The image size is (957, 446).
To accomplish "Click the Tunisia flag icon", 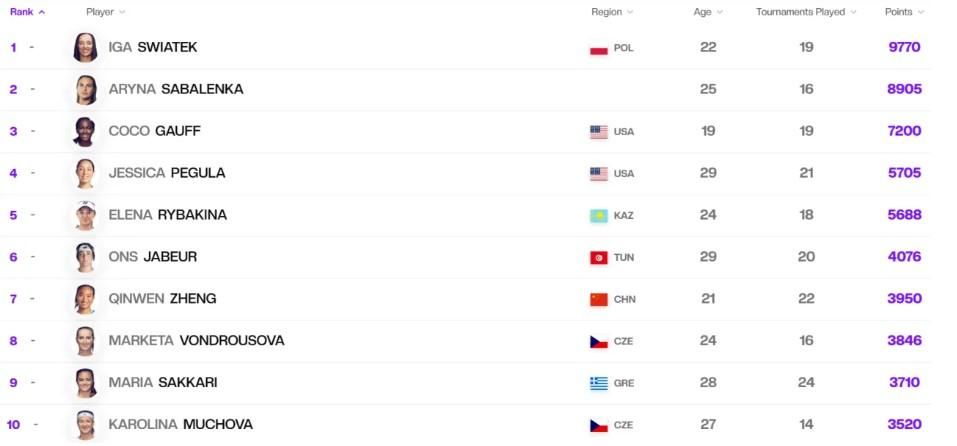I will 599,257.
